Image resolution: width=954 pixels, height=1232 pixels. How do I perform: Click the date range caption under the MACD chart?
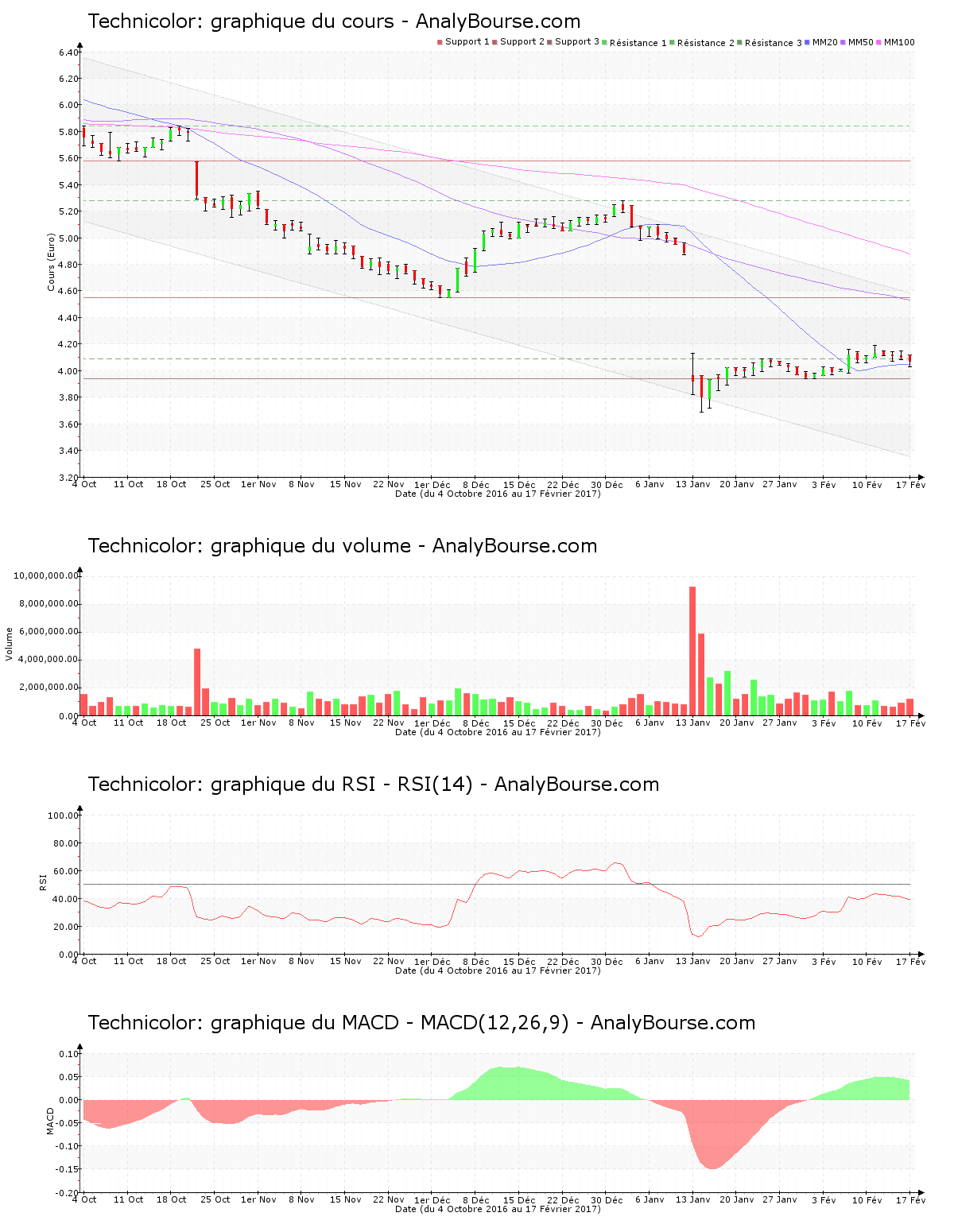[498, 1209]
